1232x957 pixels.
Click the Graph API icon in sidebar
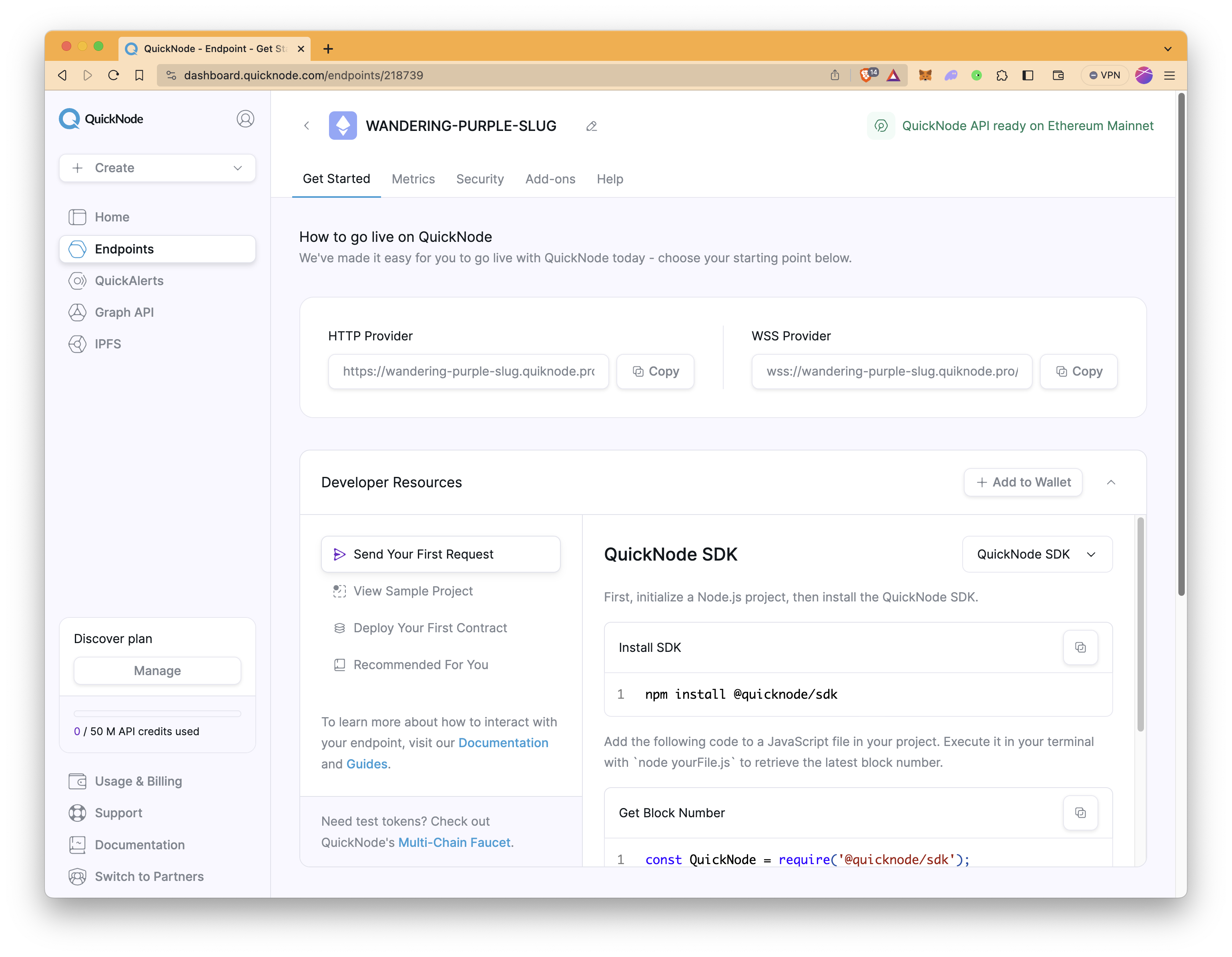pos(78,311)
